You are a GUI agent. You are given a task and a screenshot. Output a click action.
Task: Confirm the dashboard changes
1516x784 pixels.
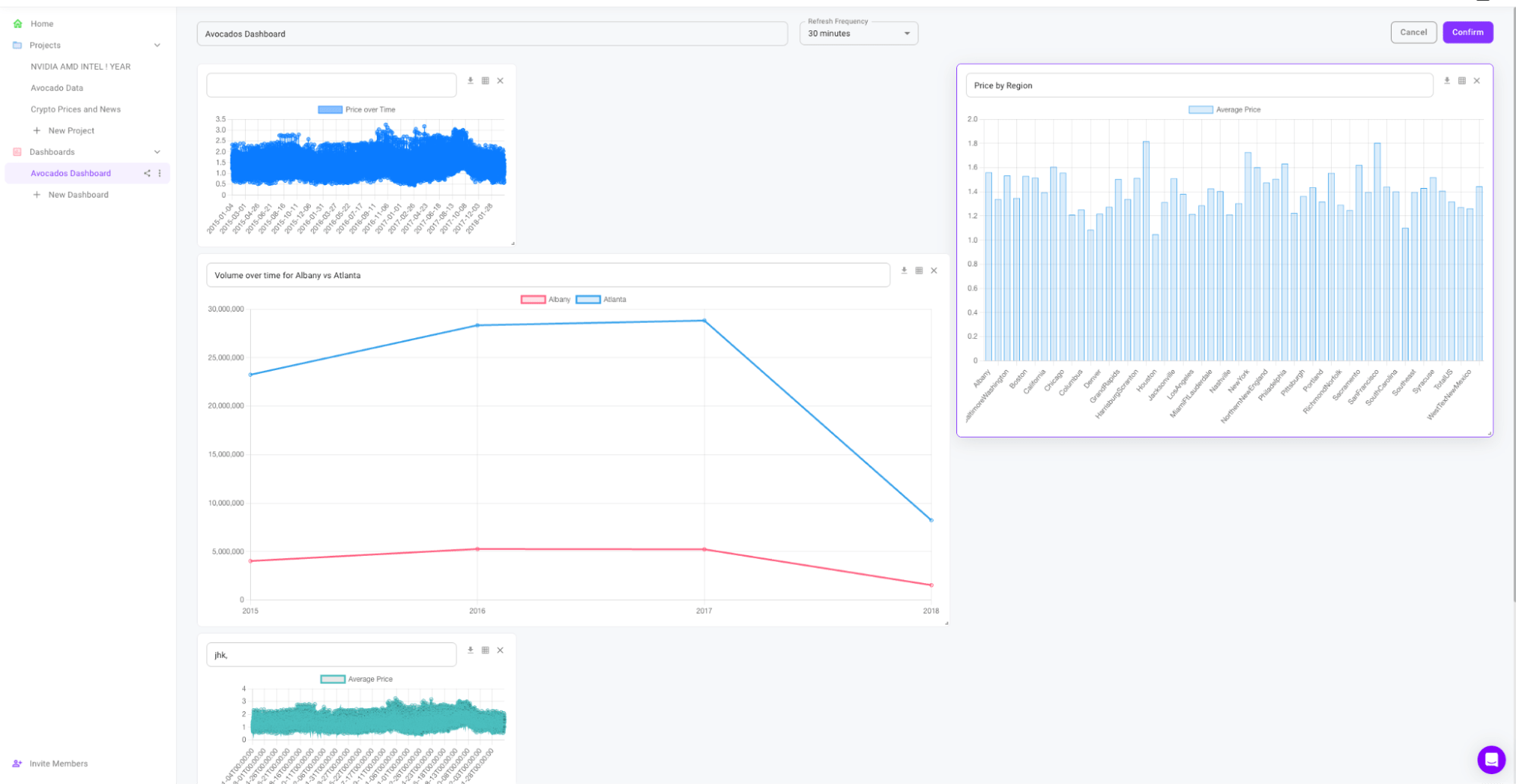pos(1467,32)
